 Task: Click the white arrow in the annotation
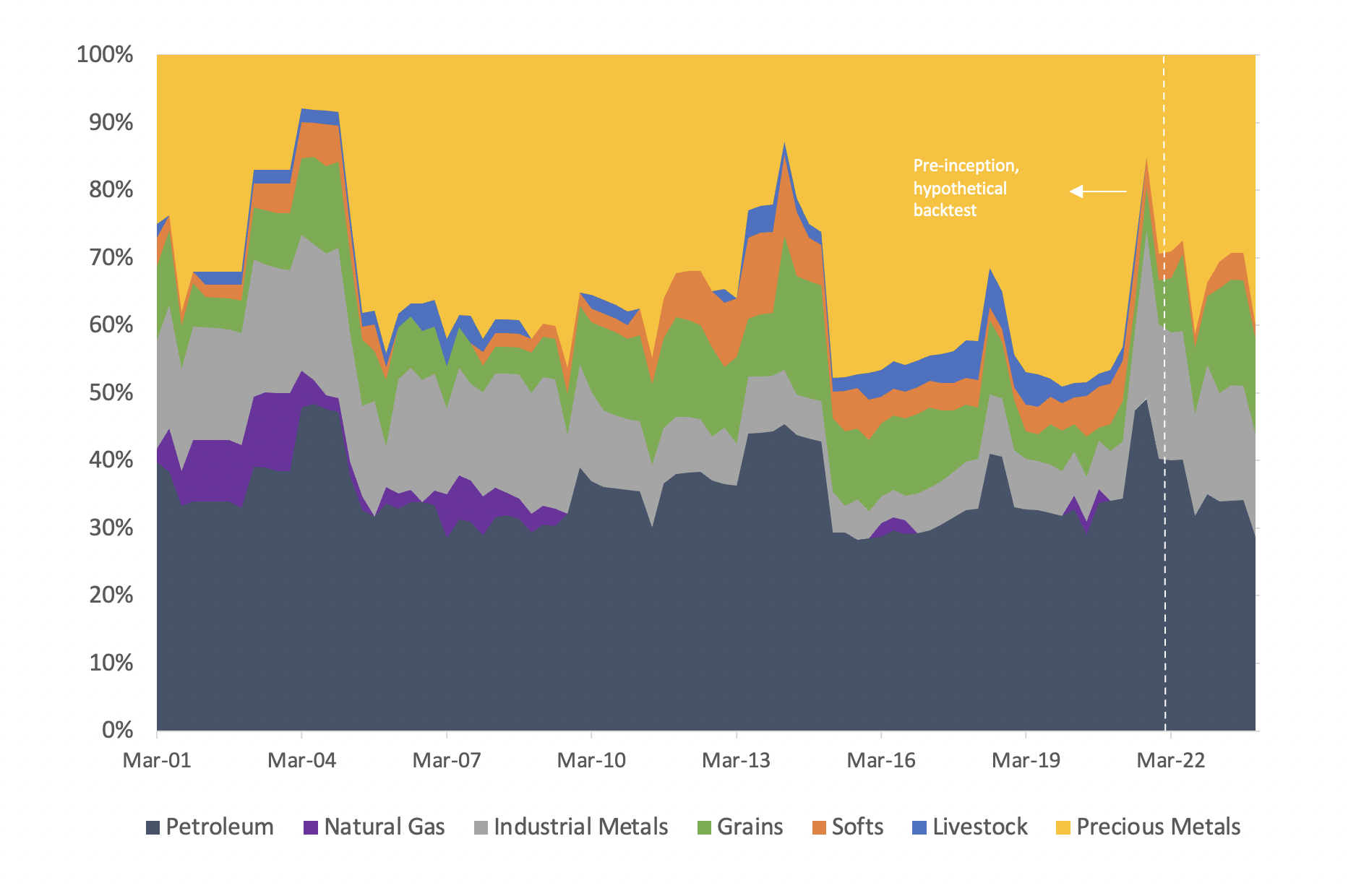1099,190
